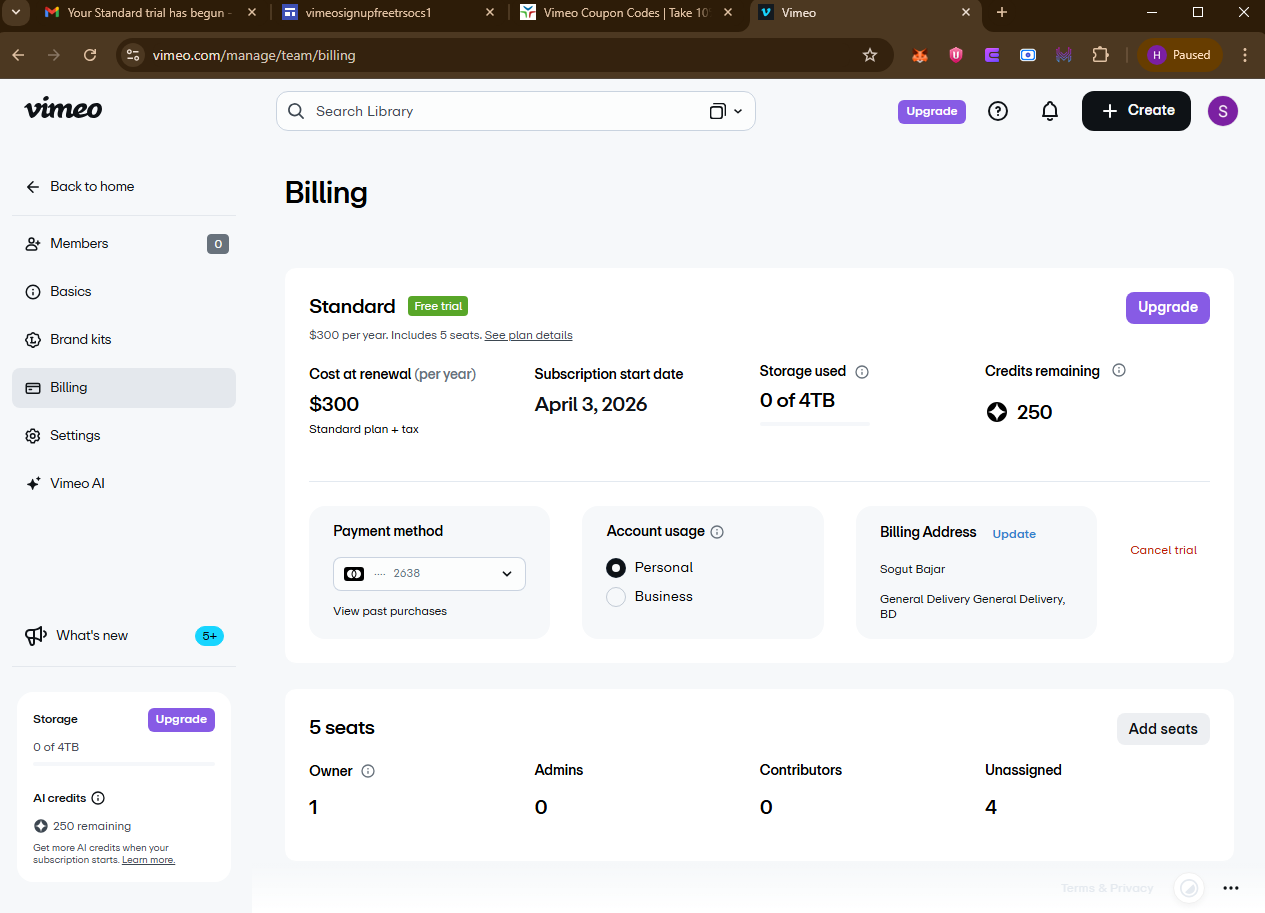The height and width of the screenshot is (913, 1265).
Task: Click info icon next to Credits remaining
Action: 1119,370
